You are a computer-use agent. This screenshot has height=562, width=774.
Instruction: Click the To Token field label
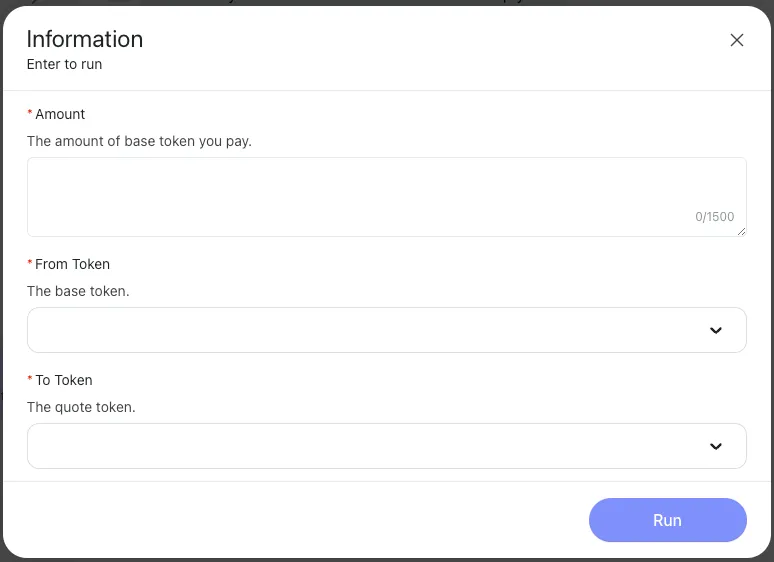click(x=64, y=380)
